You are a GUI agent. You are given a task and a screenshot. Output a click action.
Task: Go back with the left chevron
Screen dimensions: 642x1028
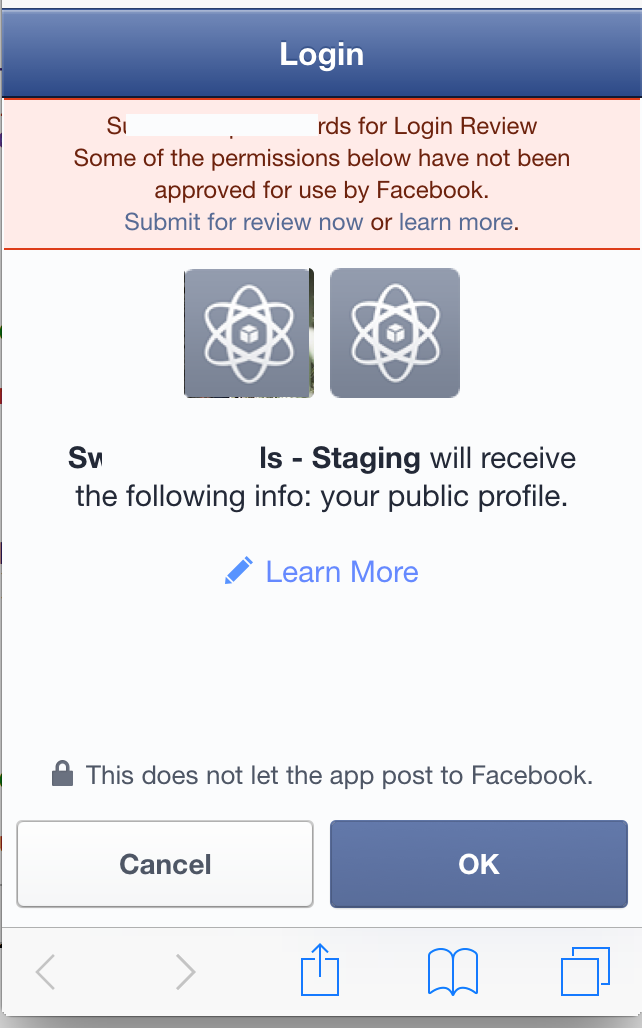coord(45,972)
